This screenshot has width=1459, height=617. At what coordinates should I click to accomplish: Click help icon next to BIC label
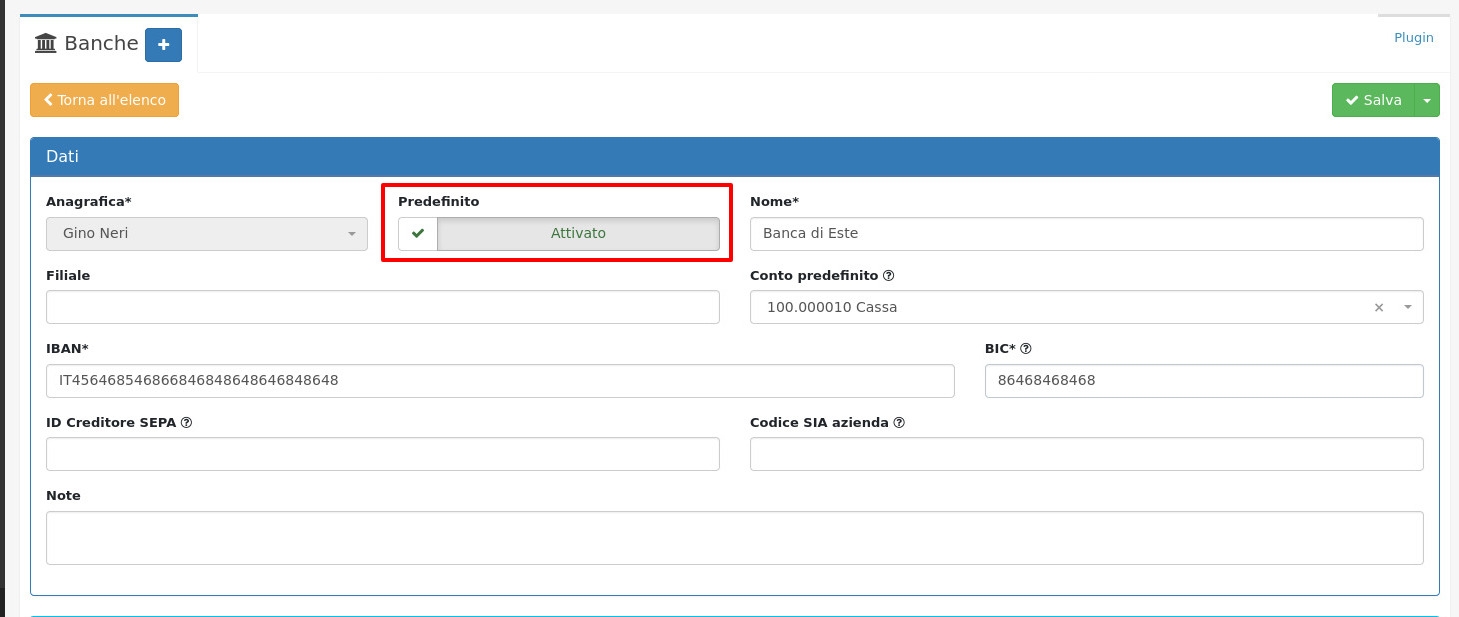[x=1025, y=349]
